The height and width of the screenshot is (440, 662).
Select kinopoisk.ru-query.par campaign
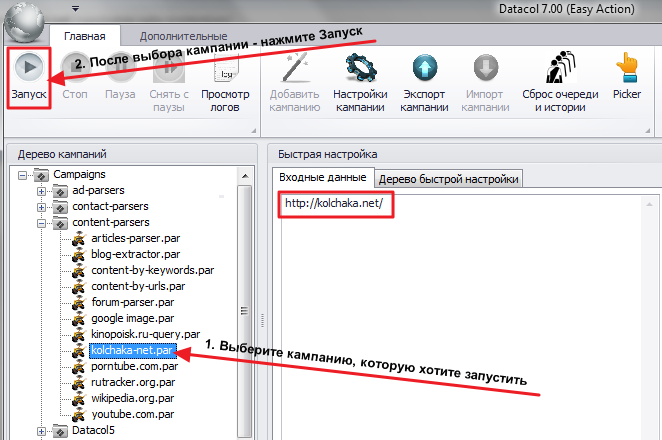146,335
